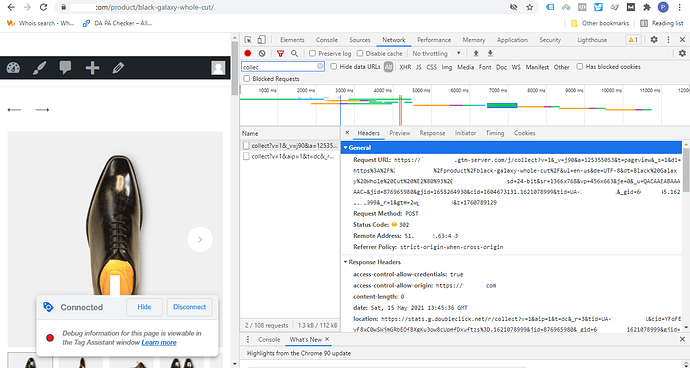Open the WordPress user avatar
The height and width of the screenshot is (368, 690).
(x=218, y=68)
